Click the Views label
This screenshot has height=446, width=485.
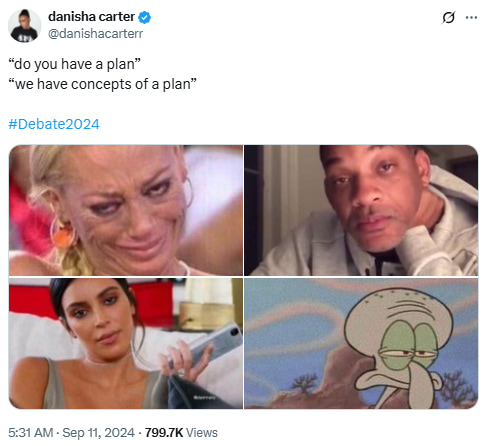[x=201, y=433]
